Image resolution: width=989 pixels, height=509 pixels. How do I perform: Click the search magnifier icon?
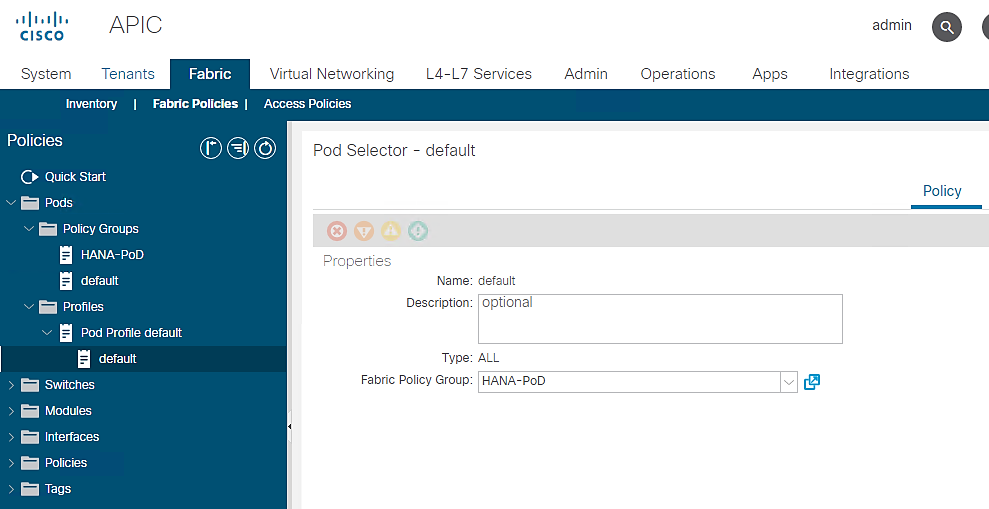(x=947, y=27)
